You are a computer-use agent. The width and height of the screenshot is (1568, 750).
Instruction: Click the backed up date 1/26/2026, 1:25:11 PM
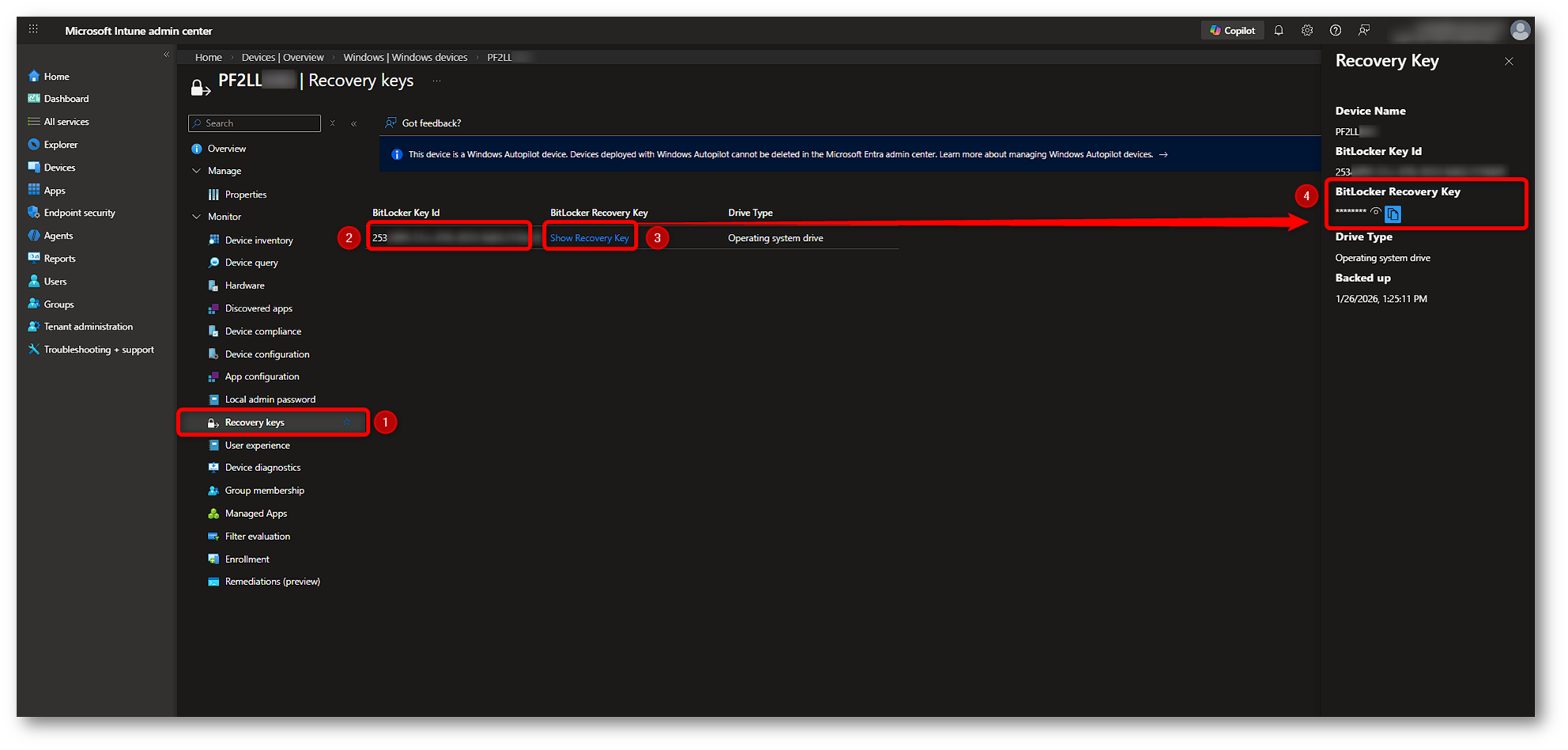(1381, 299)
